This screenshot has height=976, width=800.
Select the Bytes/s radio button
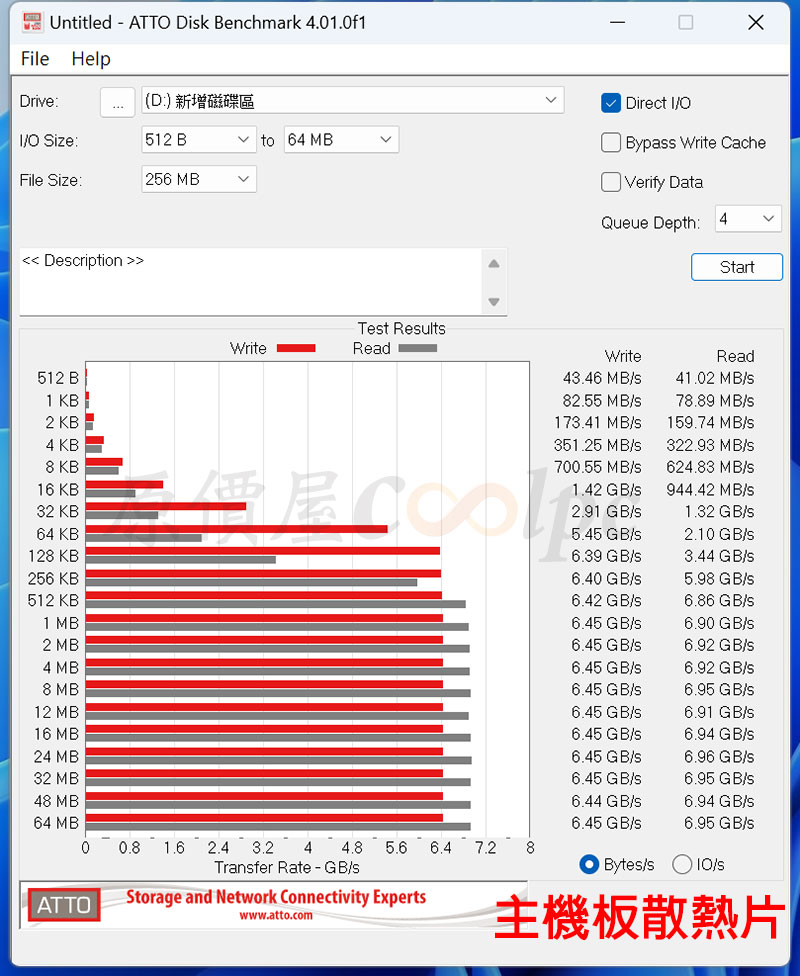point(589,865)
